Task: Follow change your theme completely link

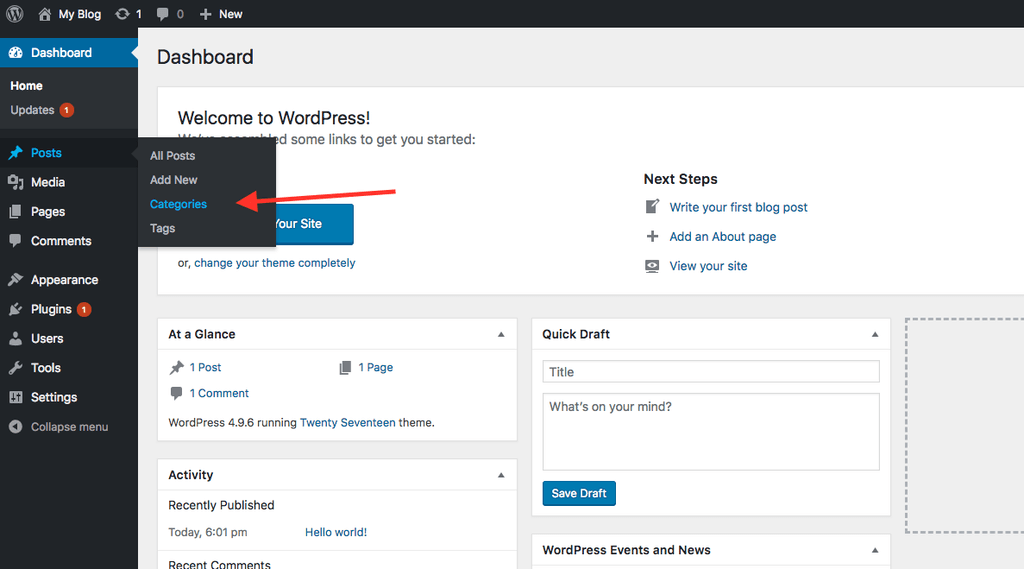Action: click(274, 263)
